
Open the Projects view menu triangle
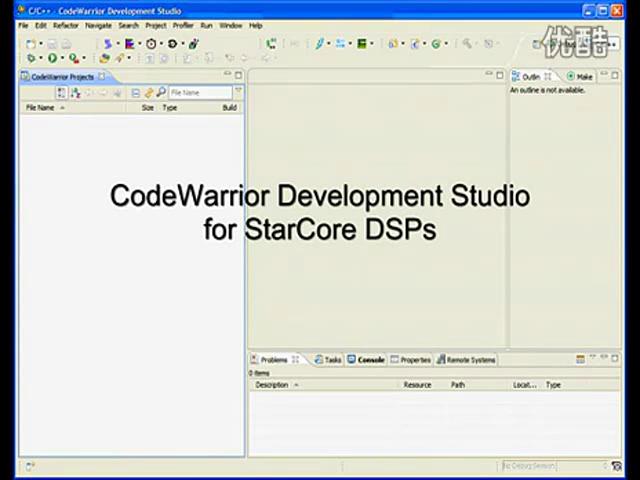238,90
